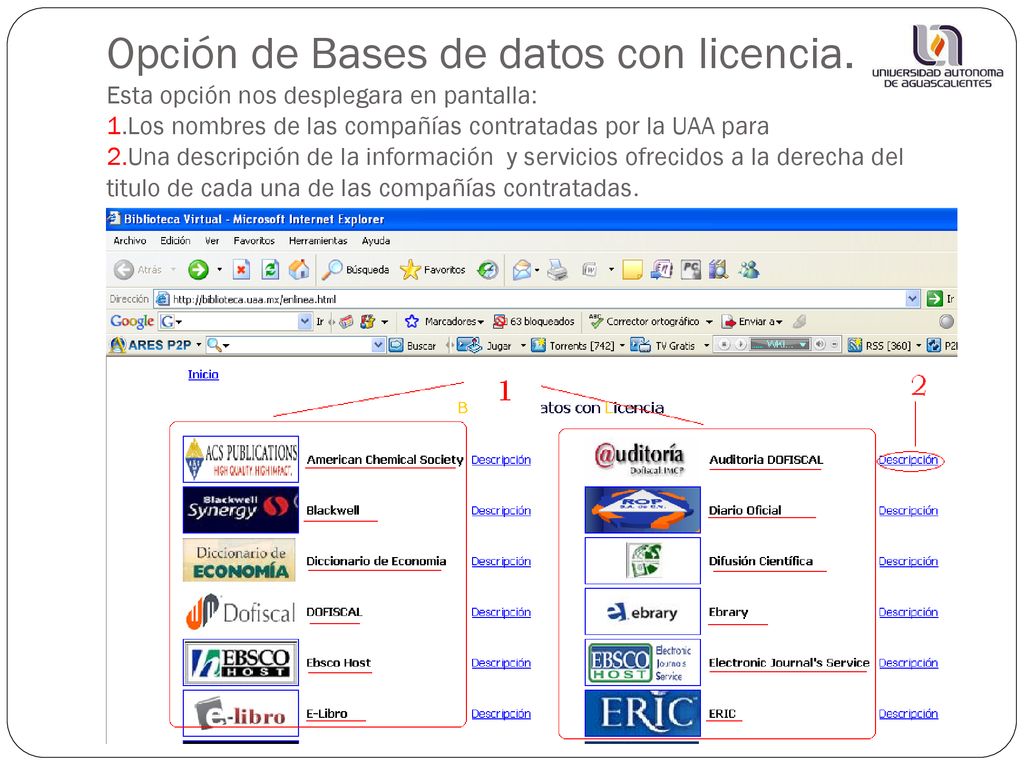The height and width of the screenshot is (768, 1024).
Task: Click the Blackwell Synergy logo
Action: pos(241,510)
